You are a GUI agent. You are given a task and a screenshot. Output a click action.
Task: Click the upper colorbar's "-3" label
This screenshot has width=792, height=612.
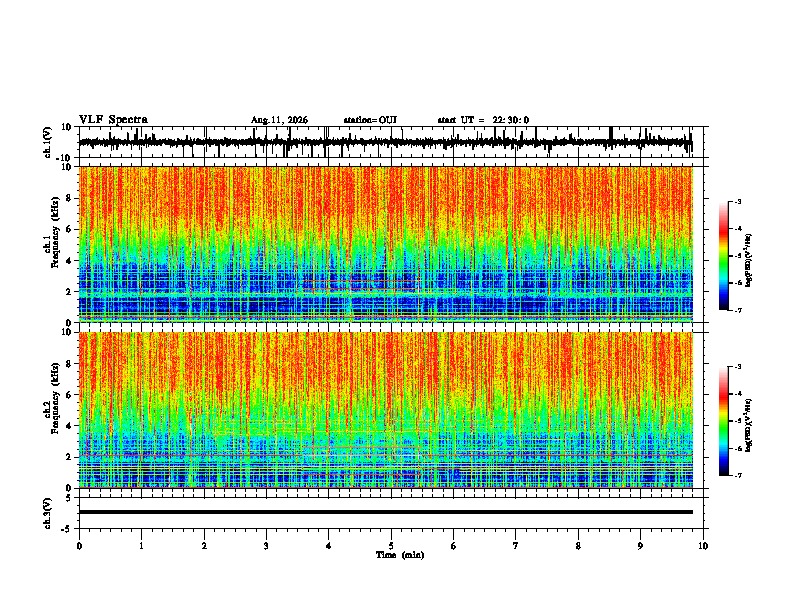point(738,201)
